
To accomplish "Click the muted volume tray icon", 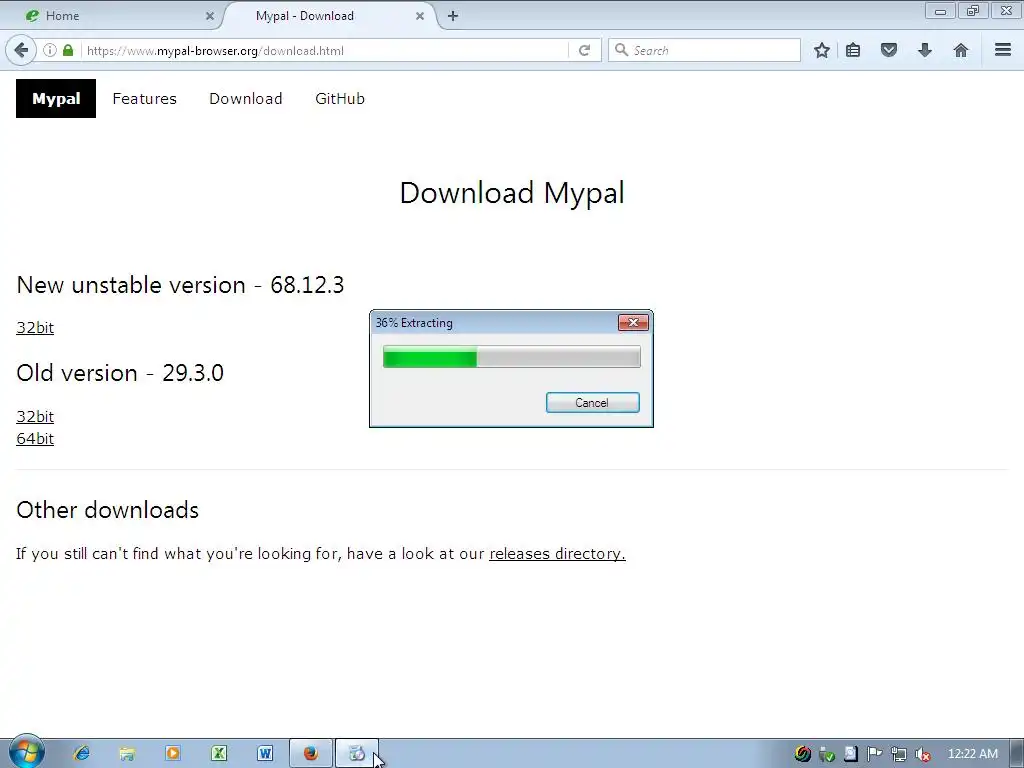I will point(923,754).
